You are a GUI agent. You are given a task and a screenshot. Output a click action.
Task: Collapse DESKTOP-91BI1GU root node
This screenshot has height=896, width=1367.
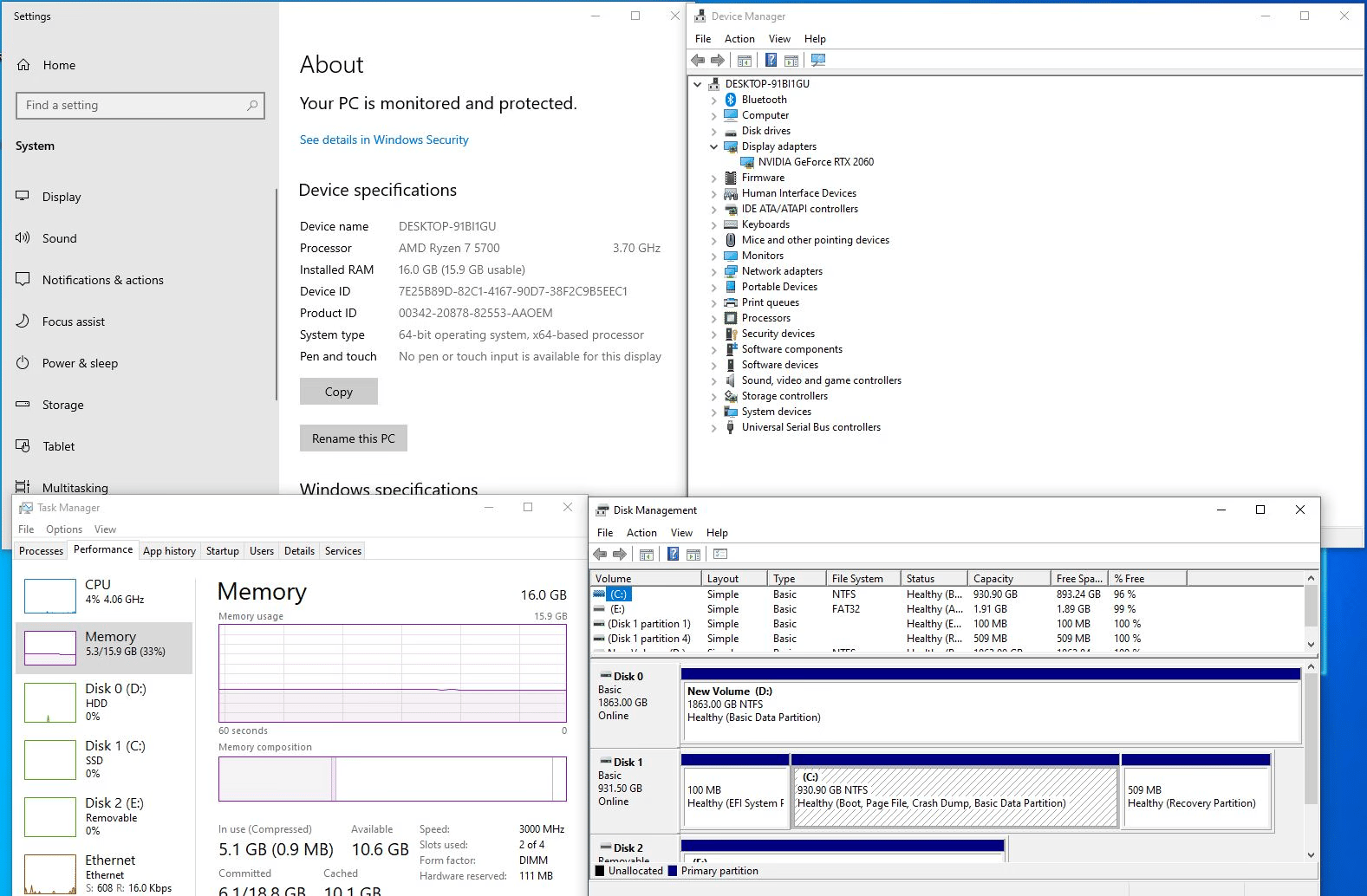698,85
